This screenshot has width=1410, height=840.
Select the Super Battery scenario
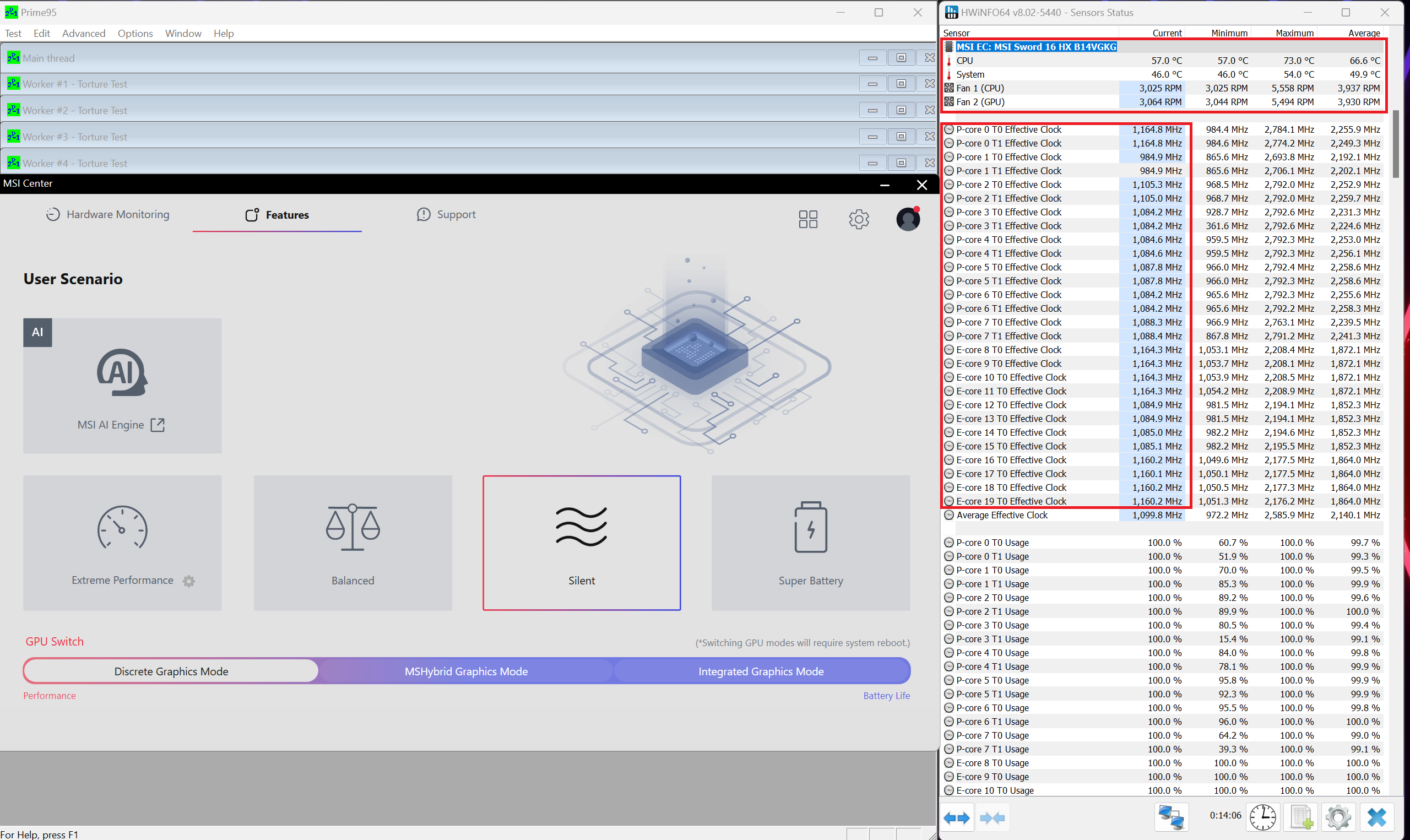click(x=811, y=543)
